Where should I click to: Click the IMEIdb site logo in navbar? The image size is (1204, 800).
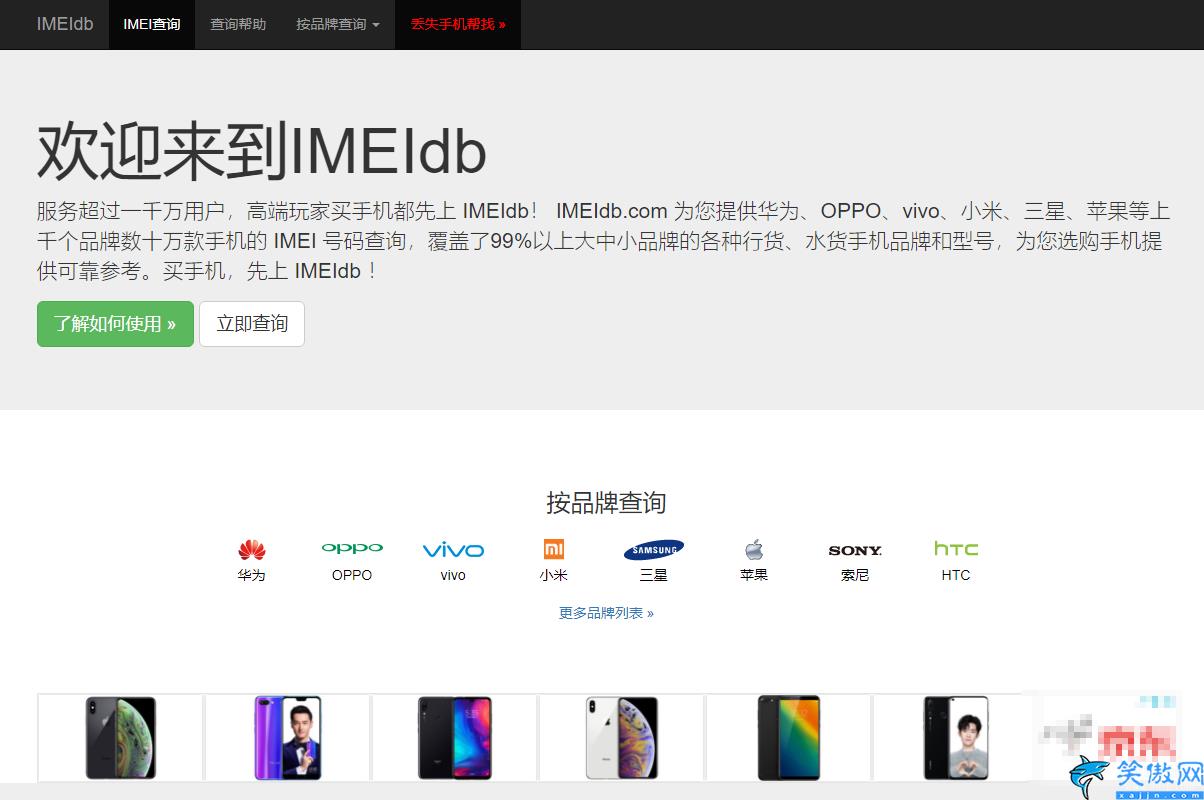65,24
